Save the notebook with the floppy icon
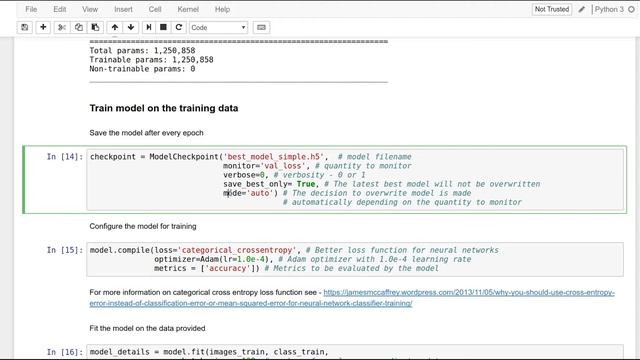This screenshot has height=360, width=640. [x=25, y=27]
